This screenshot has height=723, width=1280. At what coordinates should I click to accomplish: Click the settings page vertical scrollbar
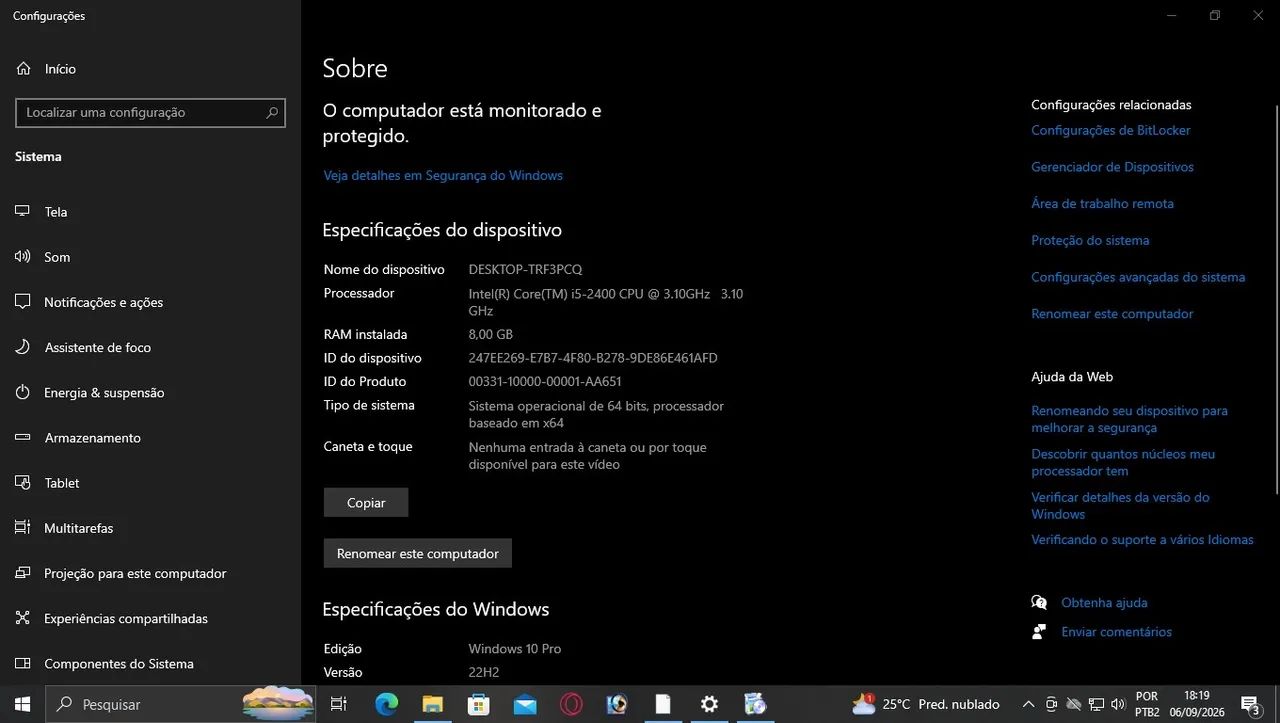pyautogui.click(x=1276, y=300)
